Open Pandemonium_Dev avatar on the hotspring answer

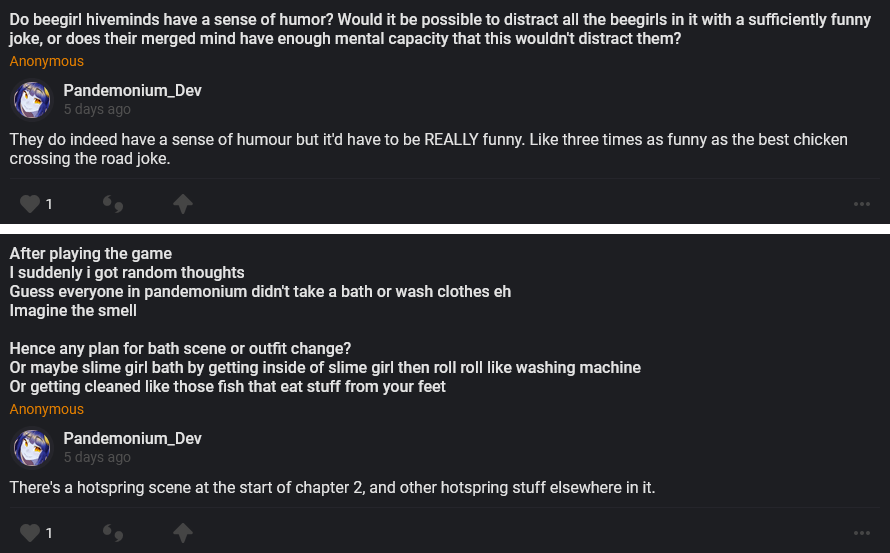(x=31, y=448)
